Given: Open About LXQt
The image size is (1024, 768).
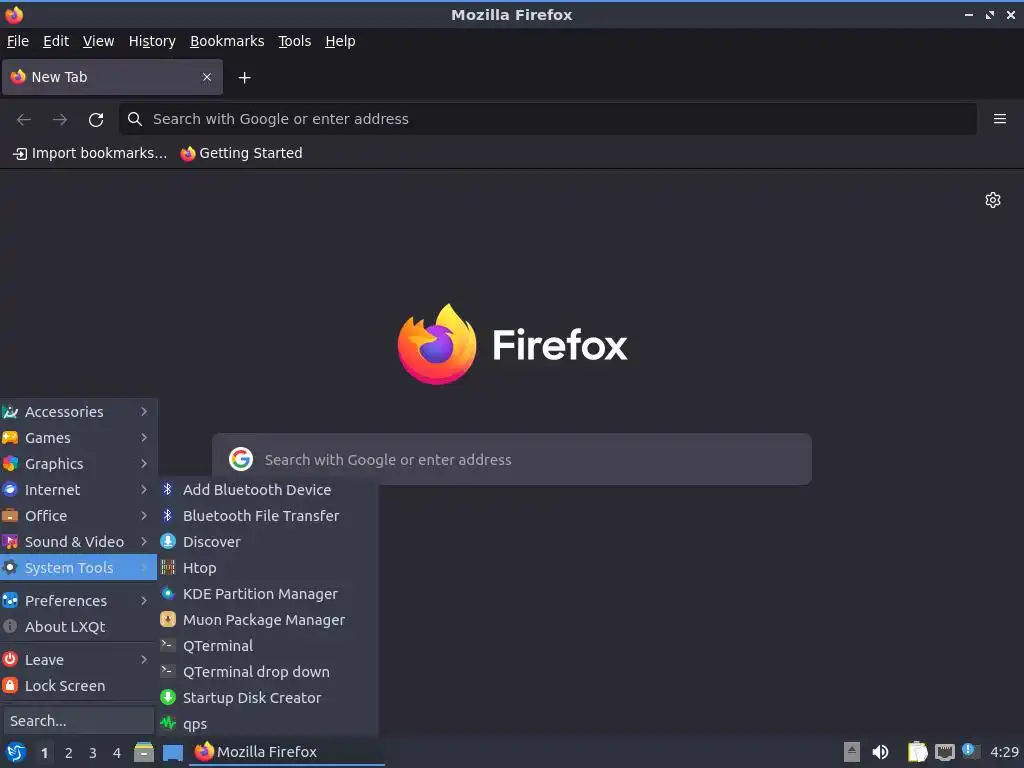Looking at the screenshot, I should click(78, 627).
